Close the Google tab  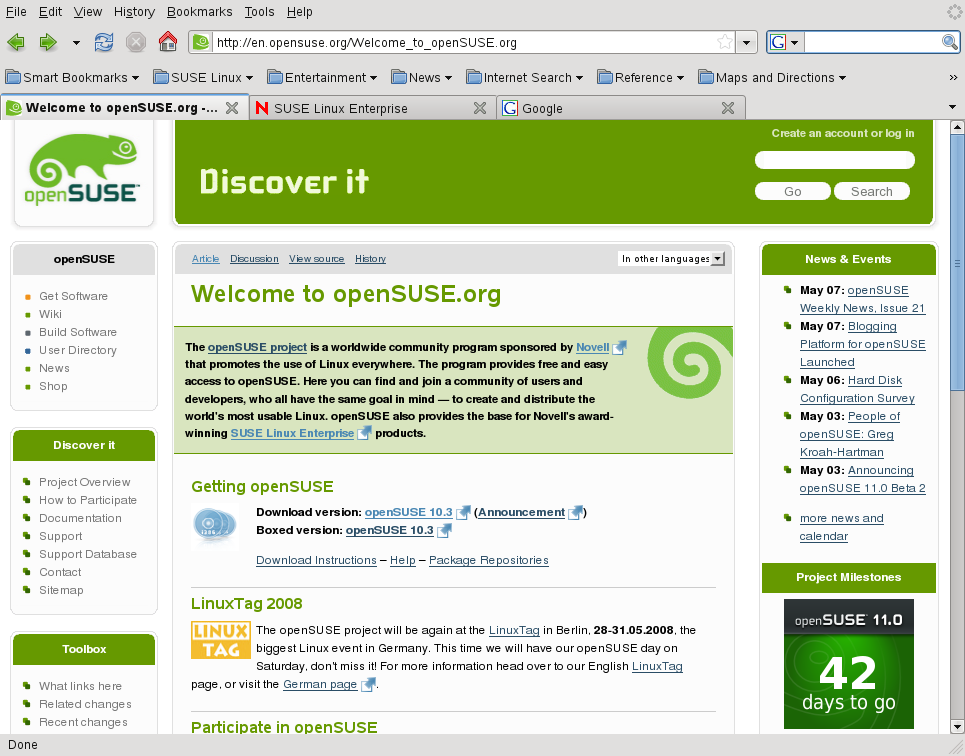point(728,108)
